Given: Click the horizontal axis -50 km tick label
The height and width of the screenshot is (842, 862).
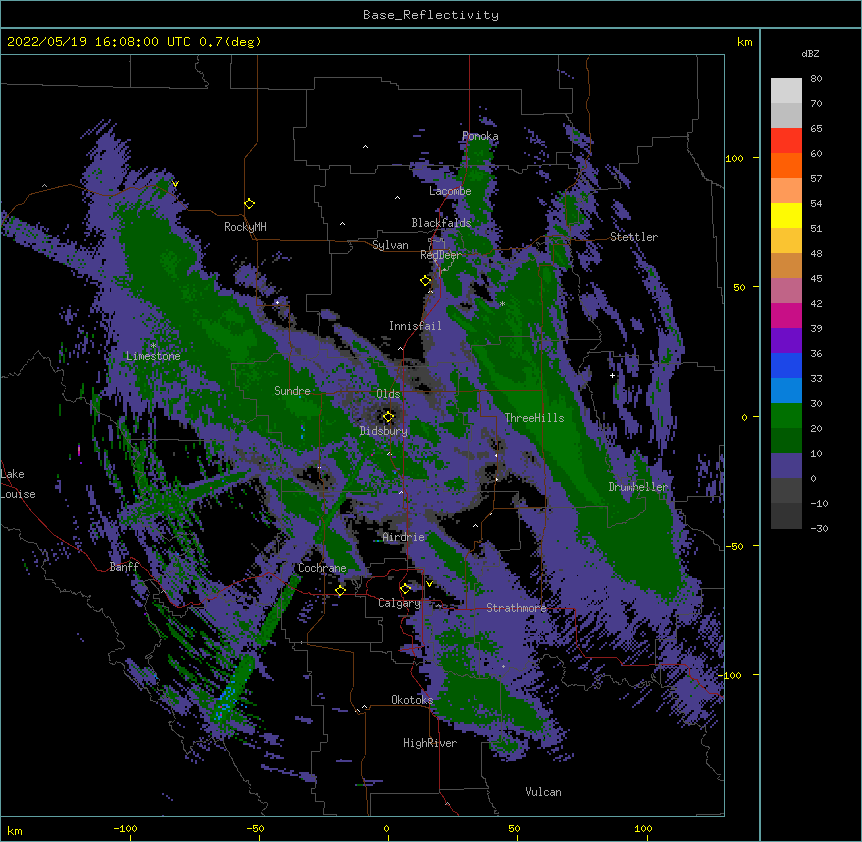Looking at the screenshot, I should (255, 828).
